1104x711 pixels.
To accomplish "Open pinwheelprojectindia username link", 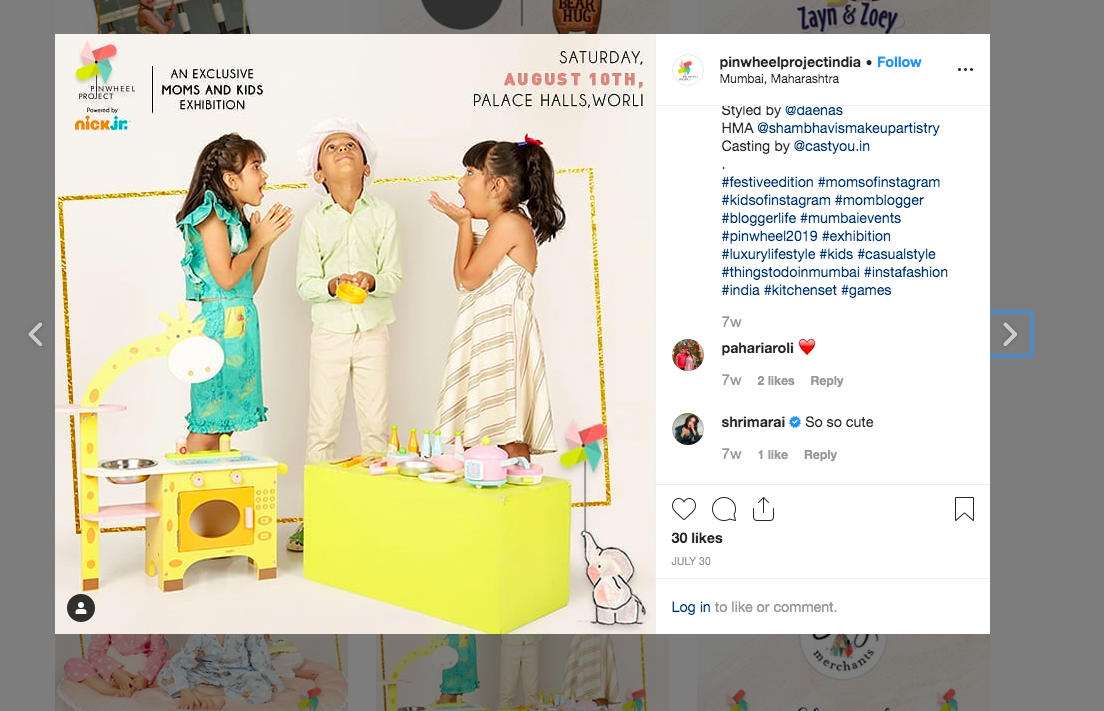I will 789,62.
